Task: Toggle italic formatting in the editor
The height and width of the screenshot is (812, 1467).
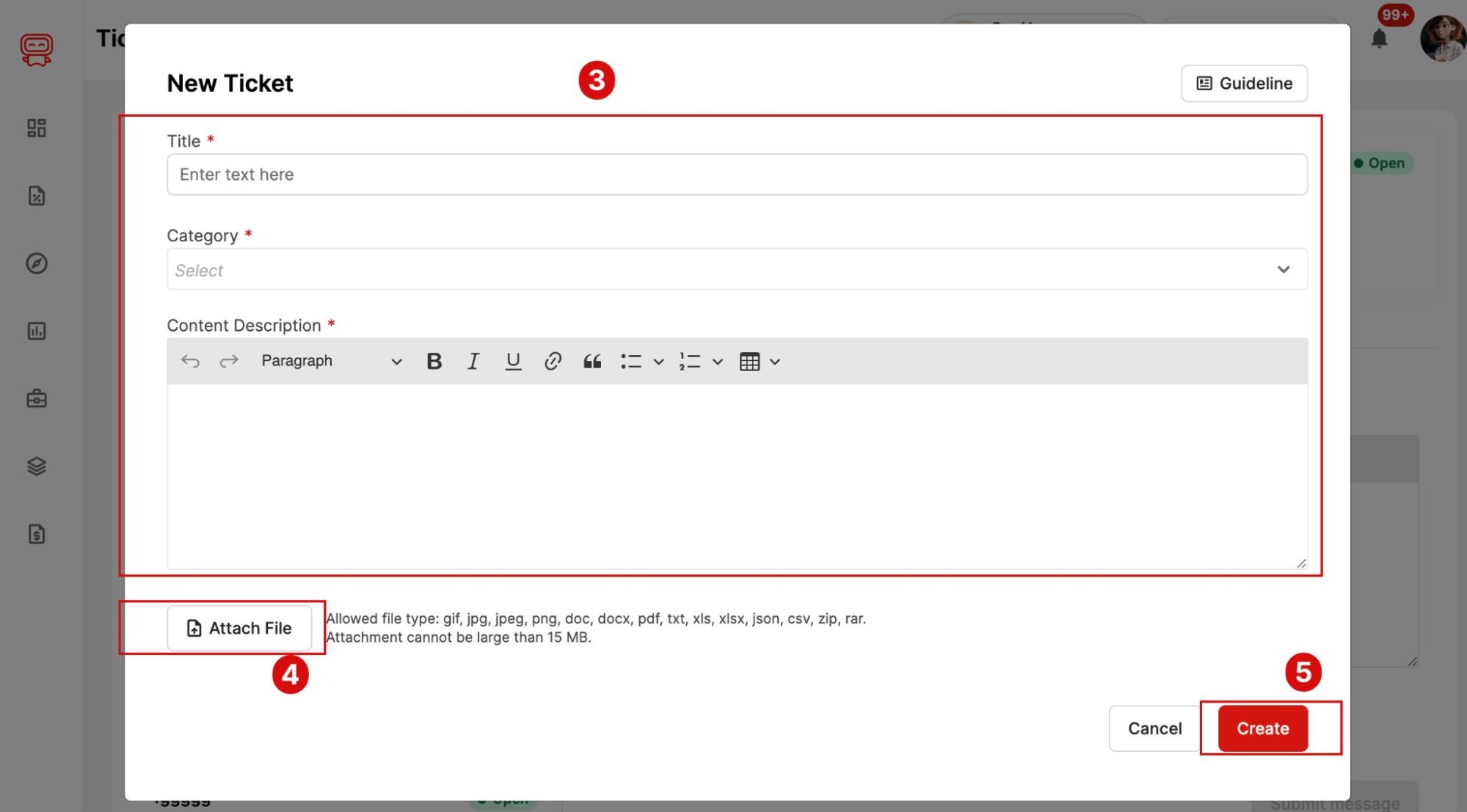Action: click(473, 360)
